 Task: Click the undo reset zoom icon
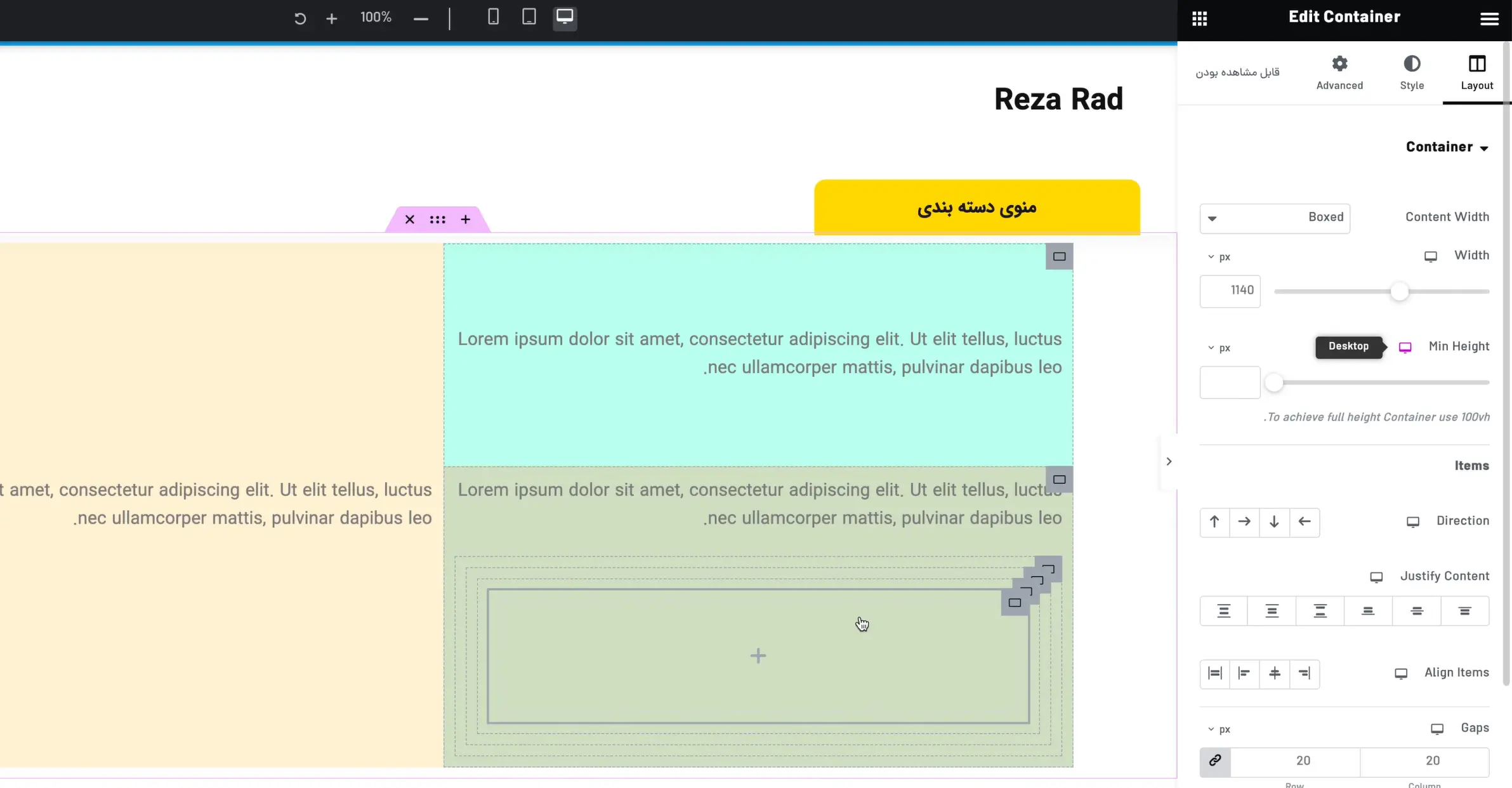tap(300, 18)
